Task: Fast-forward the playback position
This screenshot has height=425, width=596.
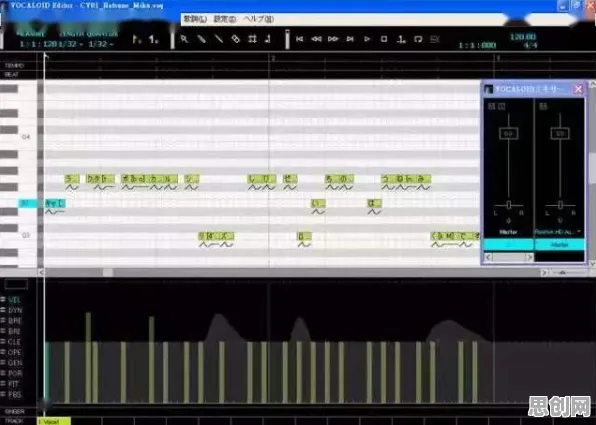Action: (333, 39)
